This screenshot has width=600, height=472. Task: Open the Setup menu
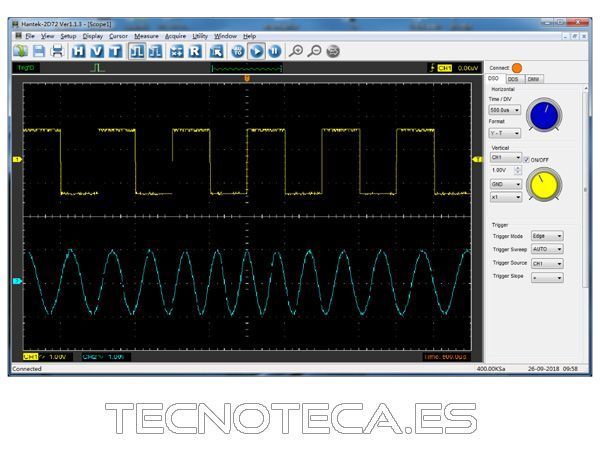[68, 36]
